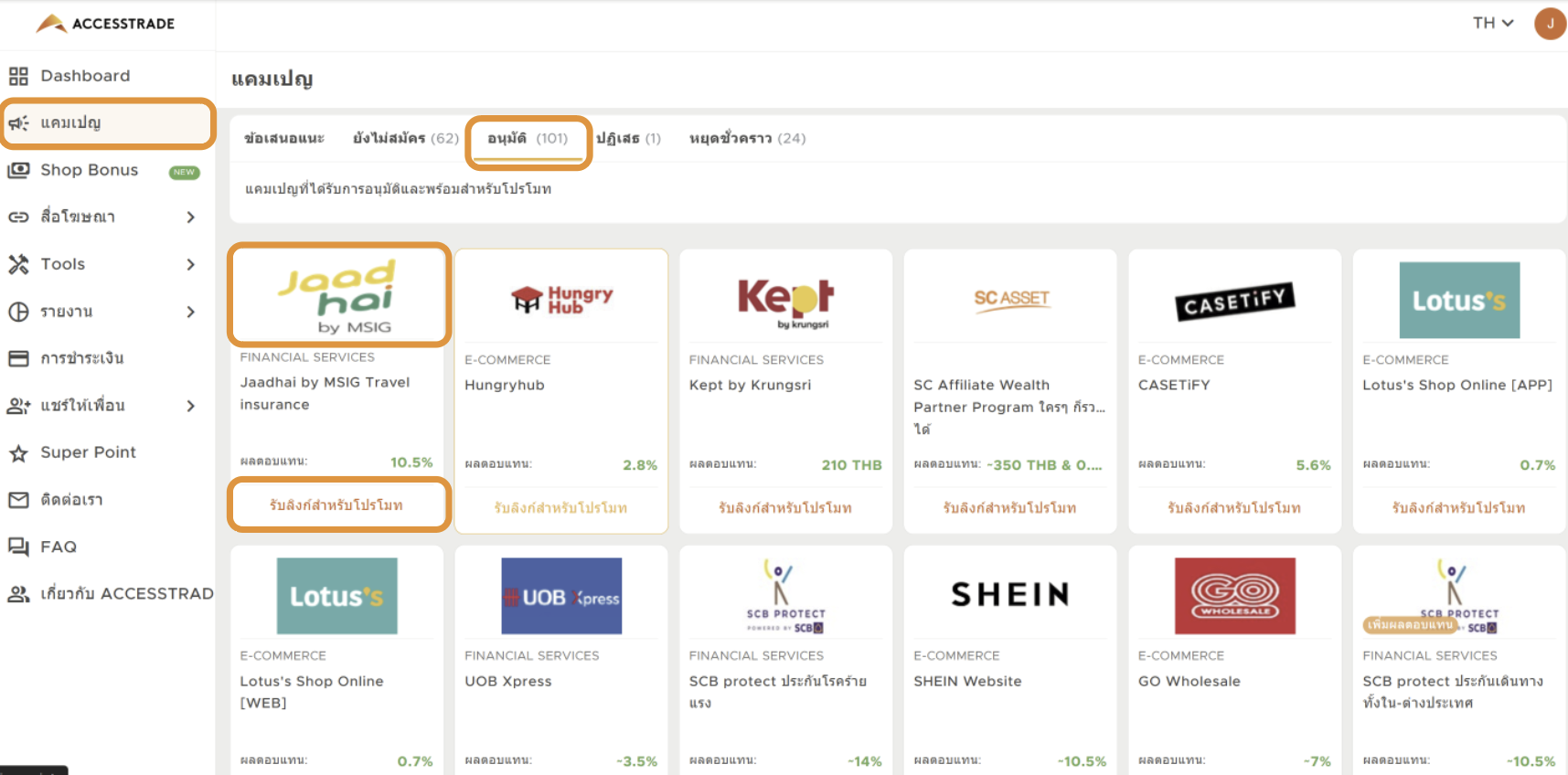Click the เพิ่มผลตอบแทน badge on SCB card

1410,625
